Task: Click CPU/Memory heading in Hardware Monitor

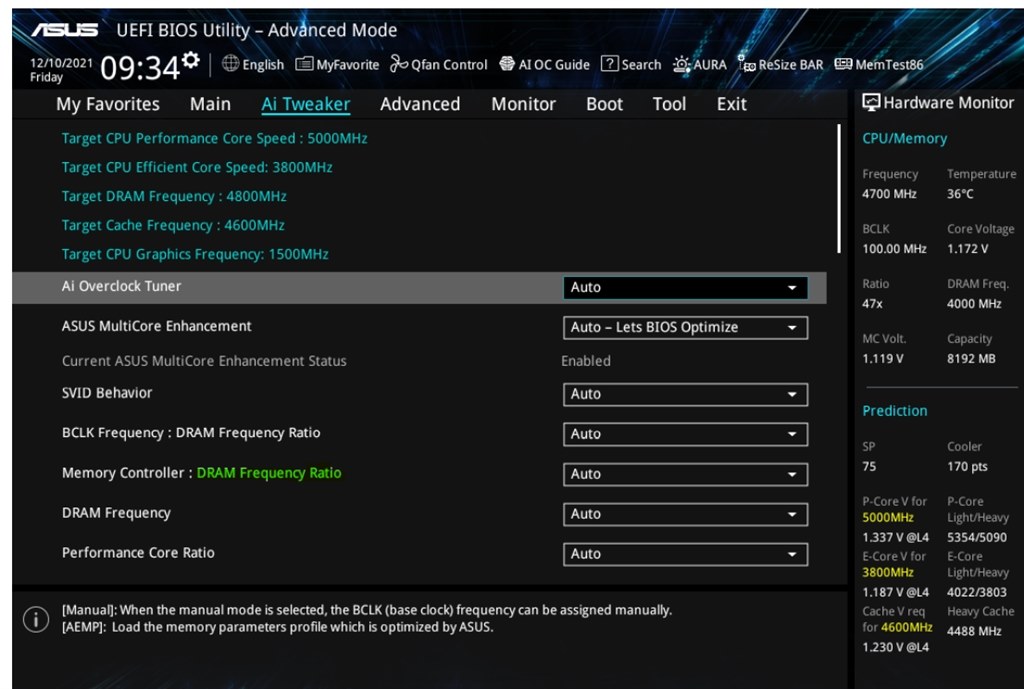Action: [904, 138]
